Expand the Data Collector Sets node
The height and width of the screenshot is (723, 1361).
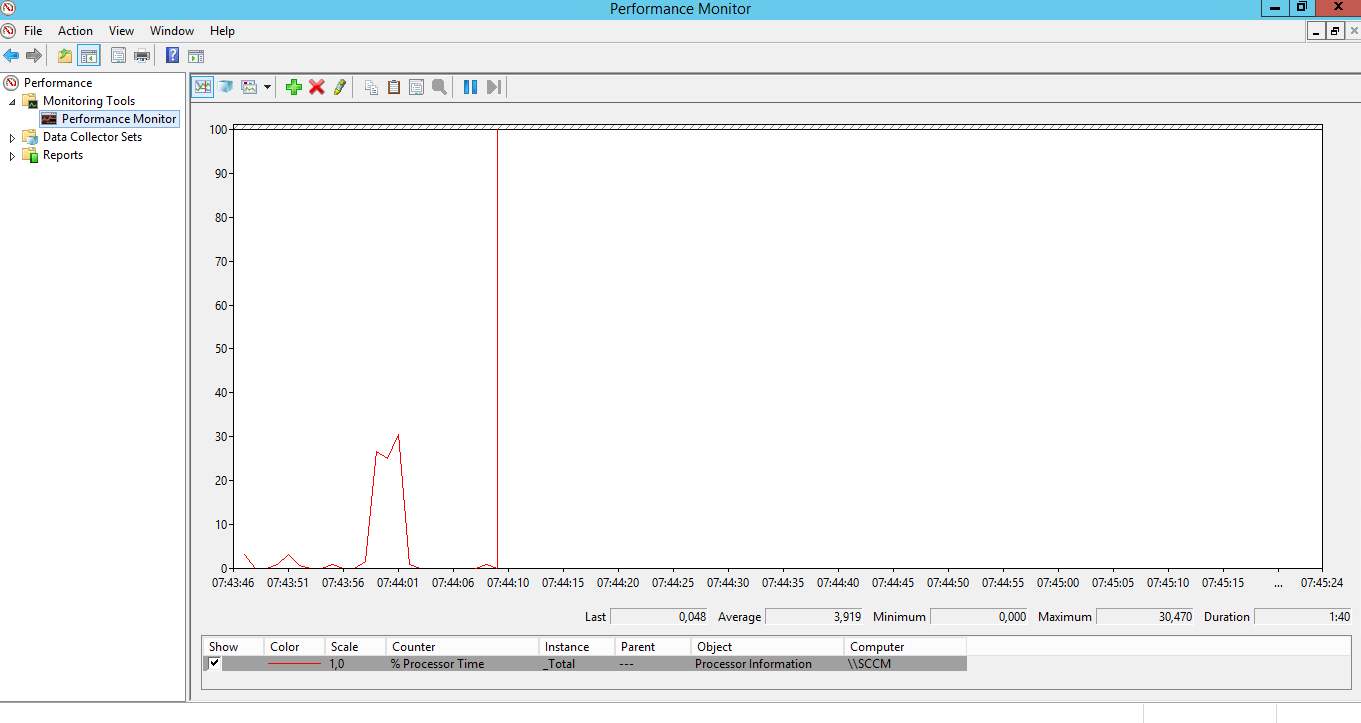click(13, 138)
